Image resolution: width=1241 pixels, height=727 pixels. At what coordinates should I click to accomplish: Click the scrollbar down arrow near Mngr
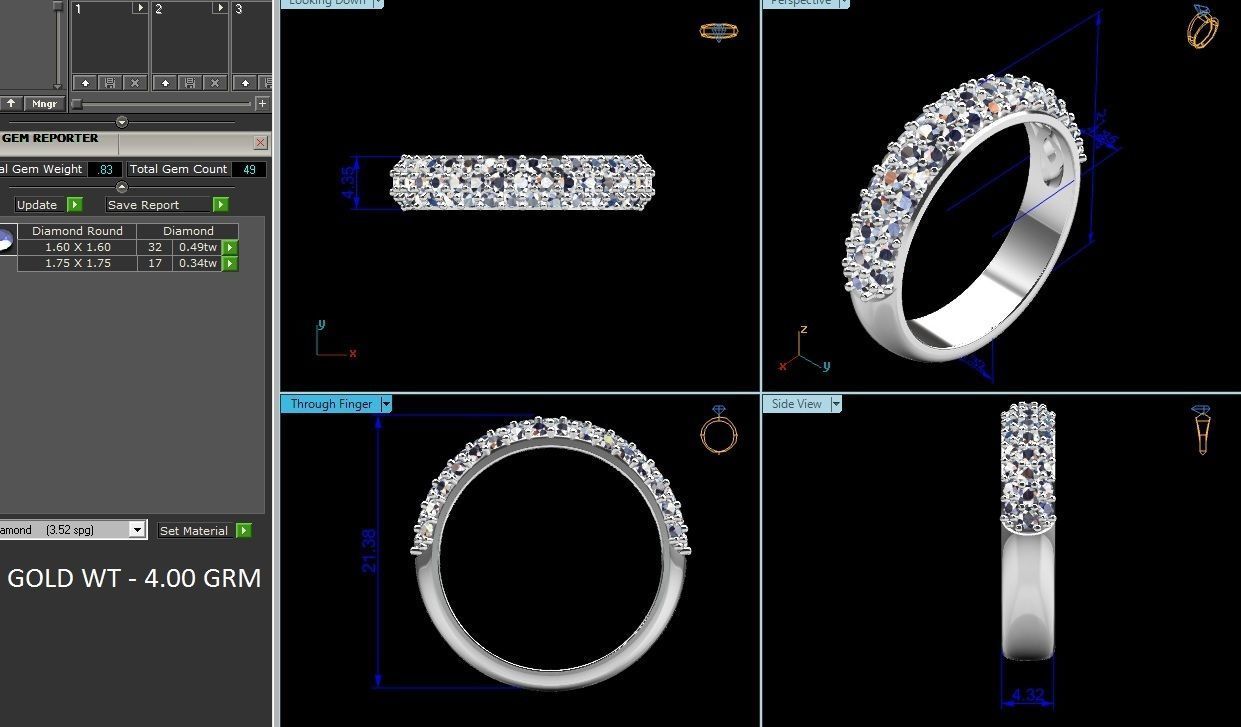[x=58, y=87]
